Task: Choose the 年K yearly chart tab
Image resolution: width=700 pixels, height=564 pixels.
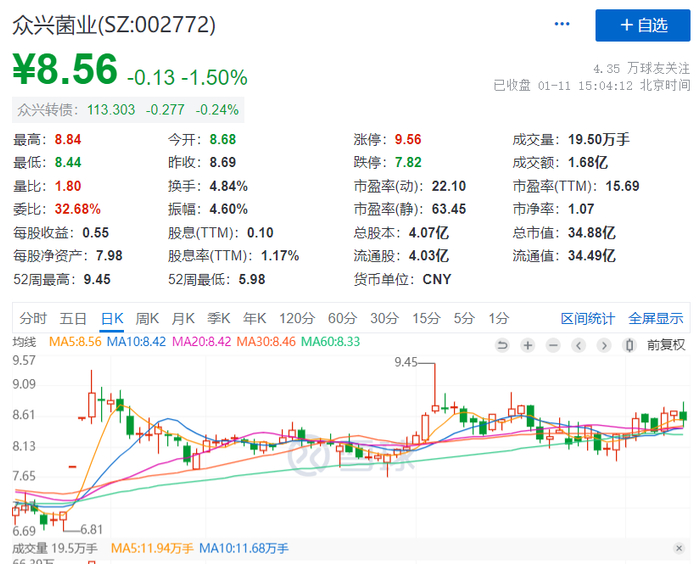Action: 255,319
